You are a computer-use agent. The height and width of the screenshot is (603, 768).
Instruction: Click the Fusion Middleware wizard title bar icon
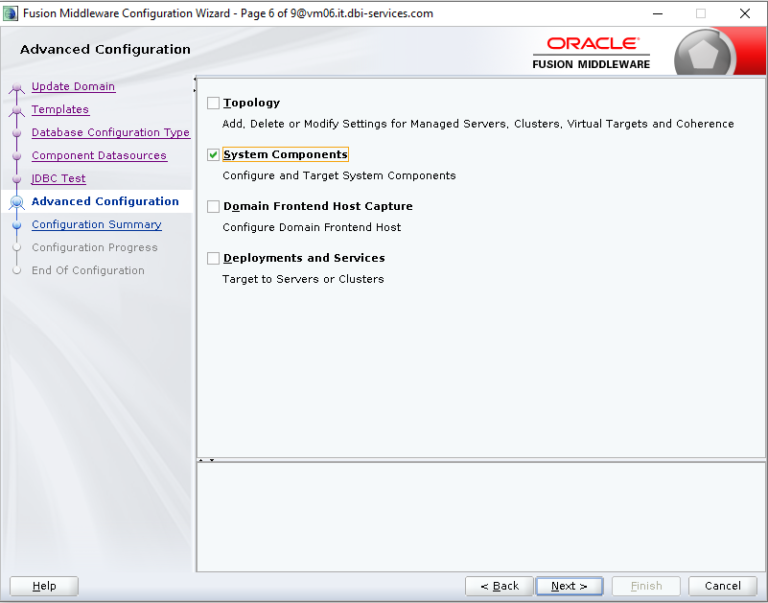(x=12, y=14)
